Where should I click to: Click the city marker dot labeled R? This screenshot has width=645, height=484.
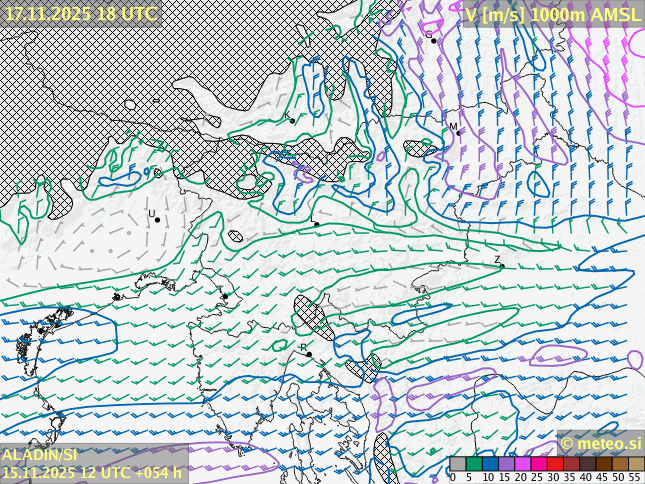(x=309, y=354)
